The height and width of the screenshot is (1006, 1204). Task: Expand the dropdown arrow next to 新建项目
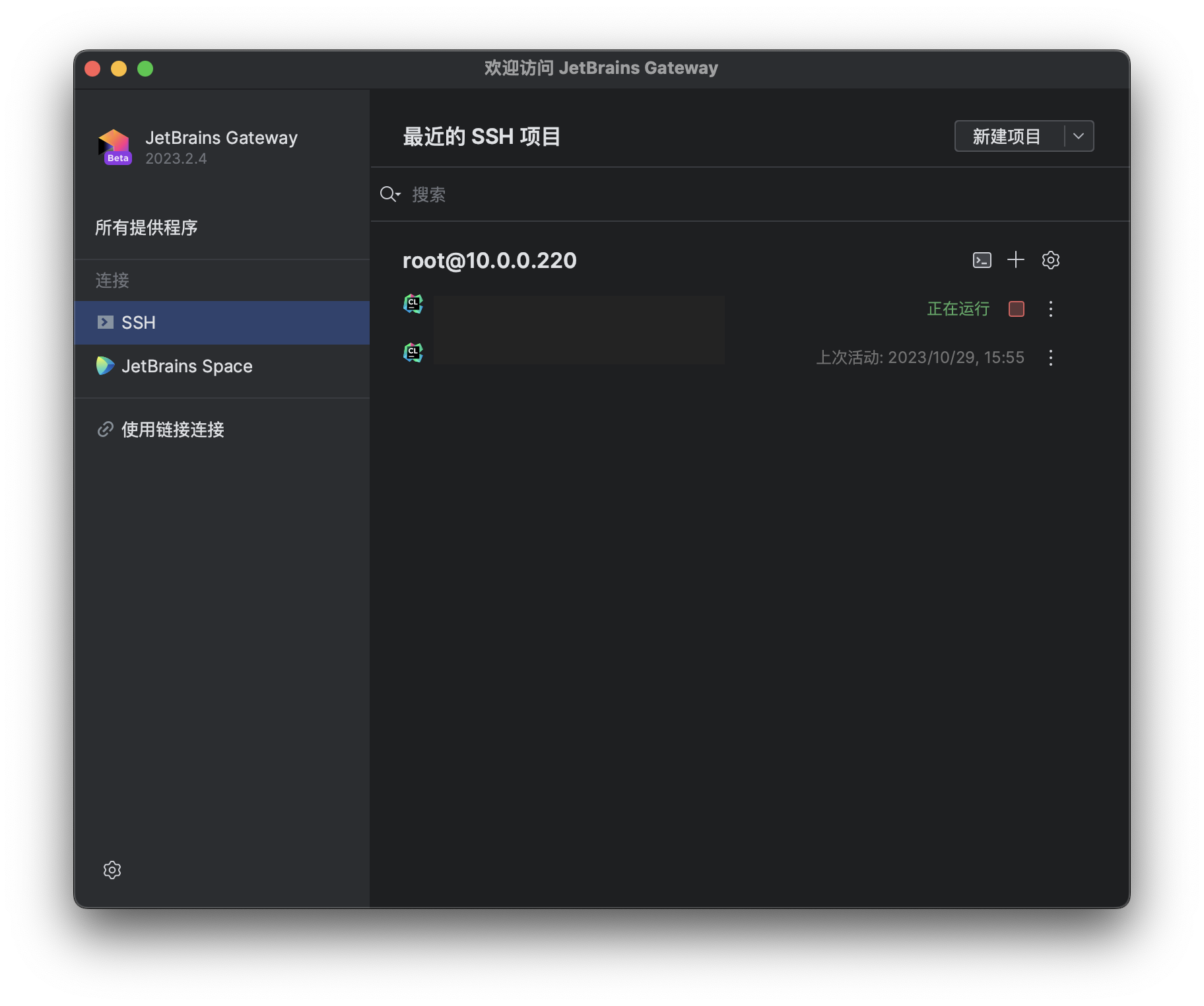1079,136
